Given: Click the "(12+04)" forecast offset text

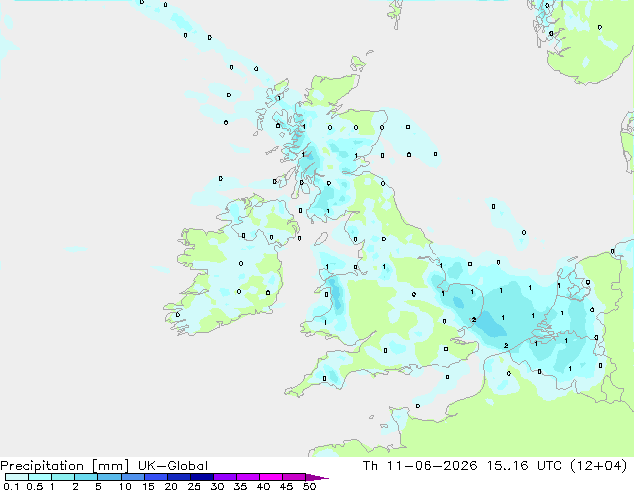Looking at the screenshot, I should [x=598, y=466].
